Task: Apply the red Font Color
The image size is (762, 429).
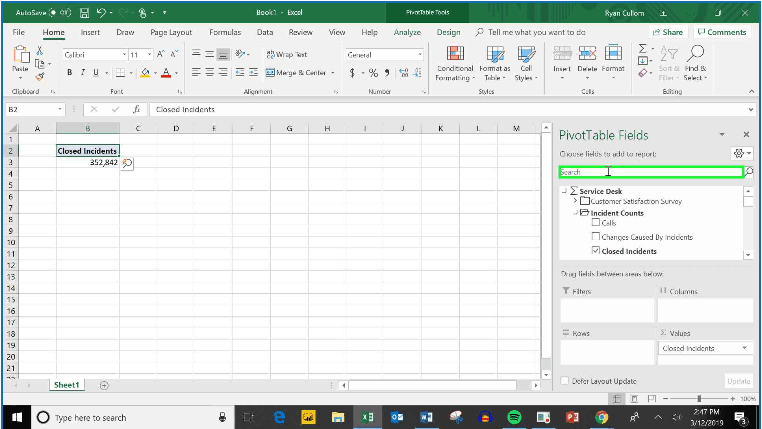Action: click(x=166, y=73)
